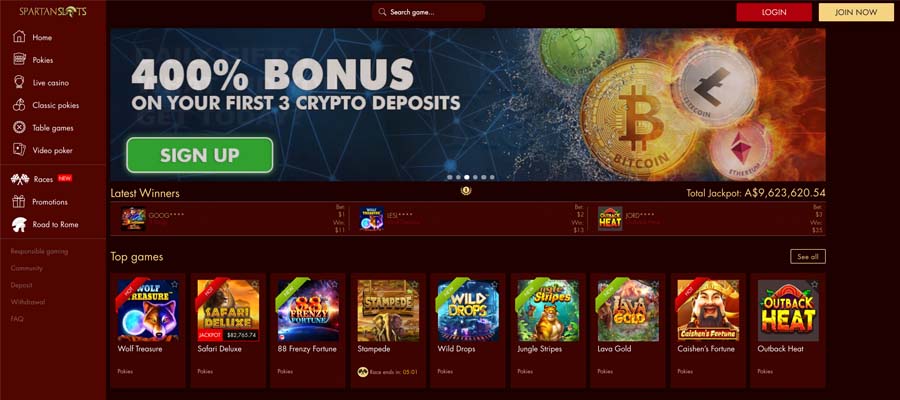Open Responsible gaming link
Screen dimensions: 900x400
(x=39, y=251)
